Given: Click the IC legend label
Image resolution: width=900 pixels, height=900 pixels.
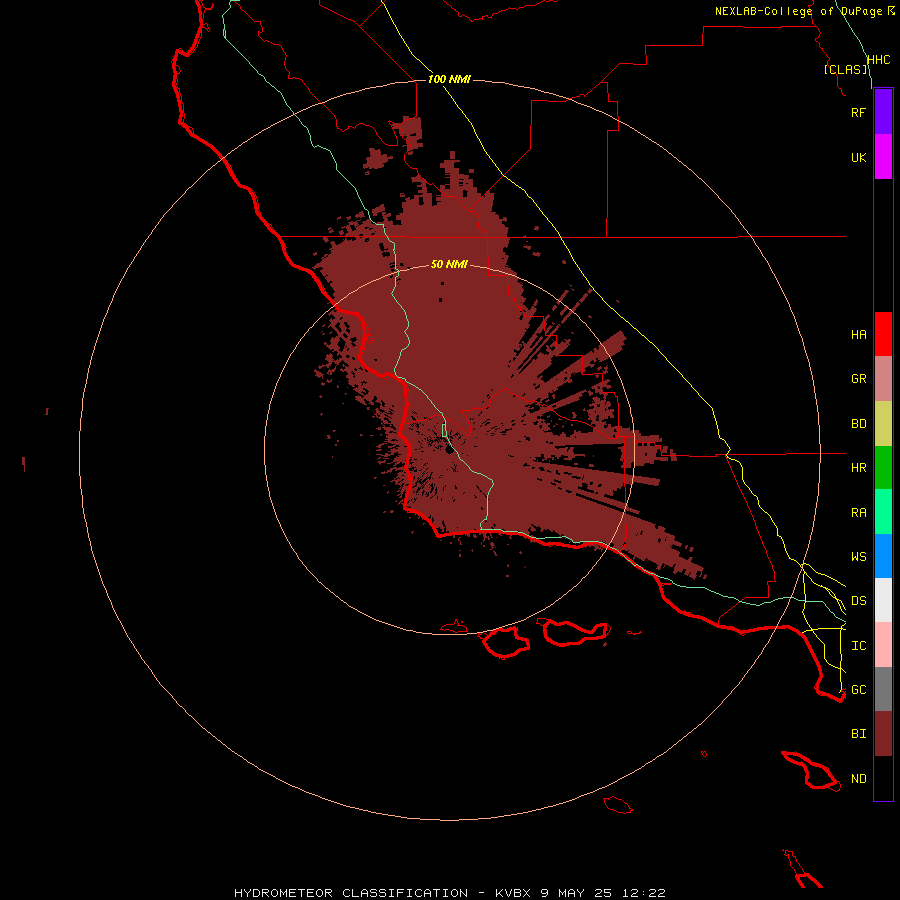Looking at the screenshot, I should click(x=858, y=646).
